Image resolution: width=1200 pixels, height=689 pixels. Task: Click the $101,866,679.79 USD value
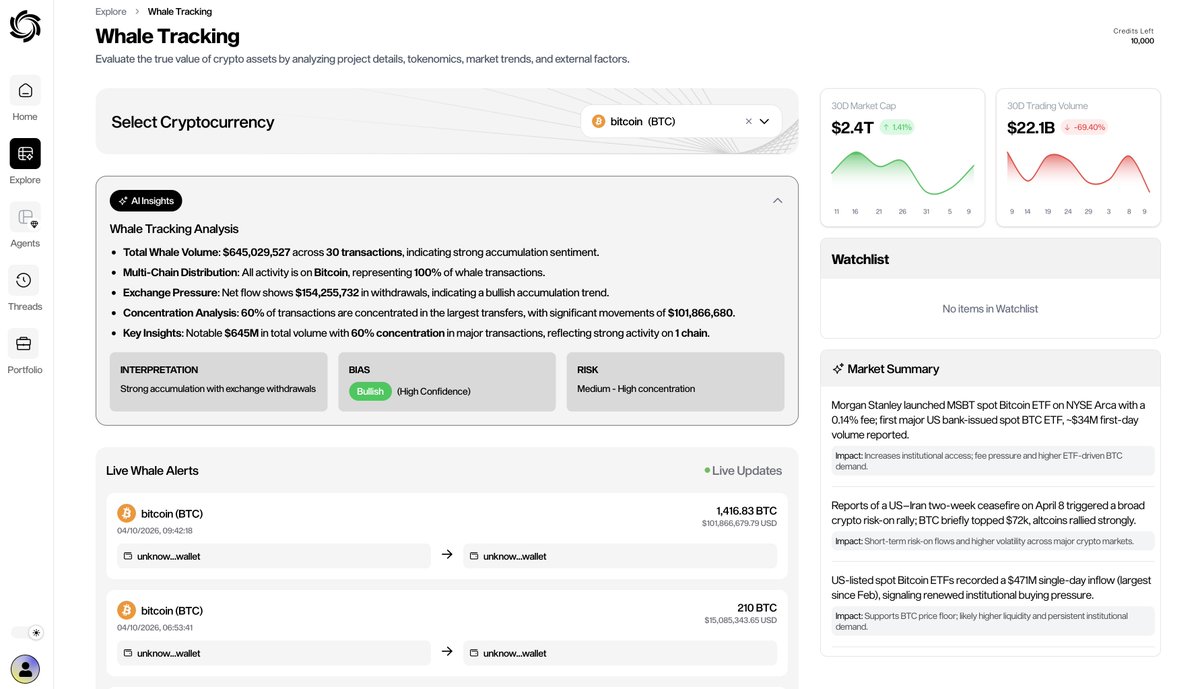(x=739, y=523)
